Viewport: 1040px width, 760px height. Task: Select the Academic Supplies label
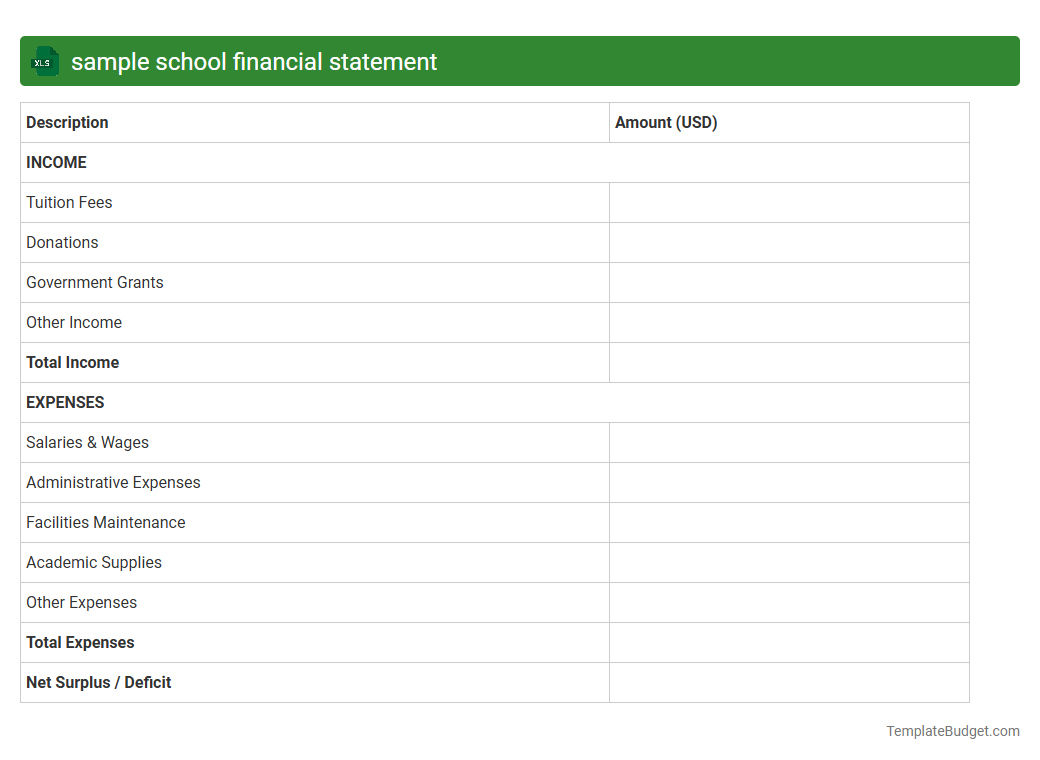point(93,562)
